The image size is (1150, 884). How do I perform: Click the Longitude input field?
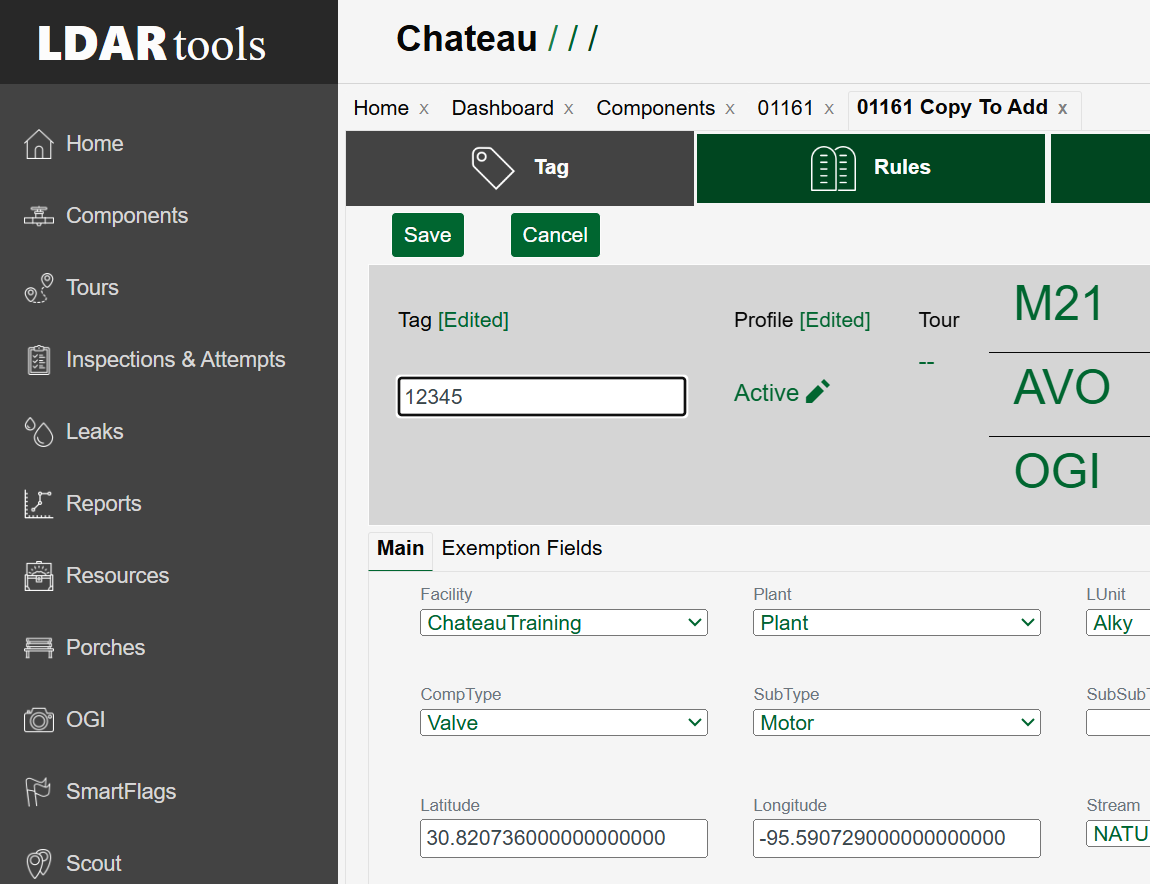(896, 839)
